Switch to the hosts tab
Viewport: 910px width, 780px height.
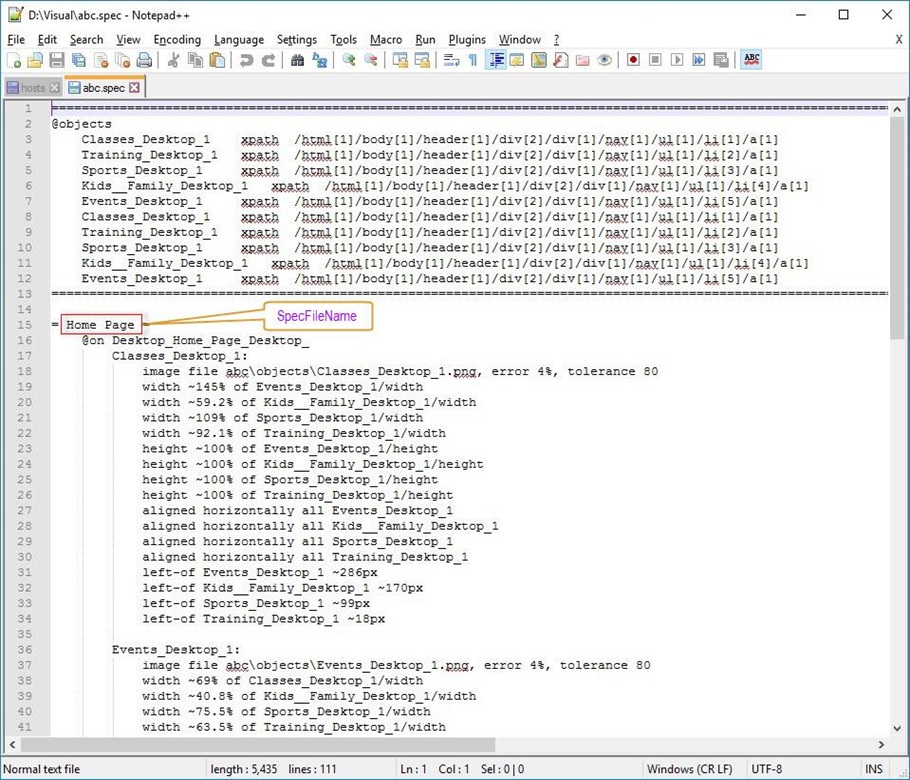point(32,88)
